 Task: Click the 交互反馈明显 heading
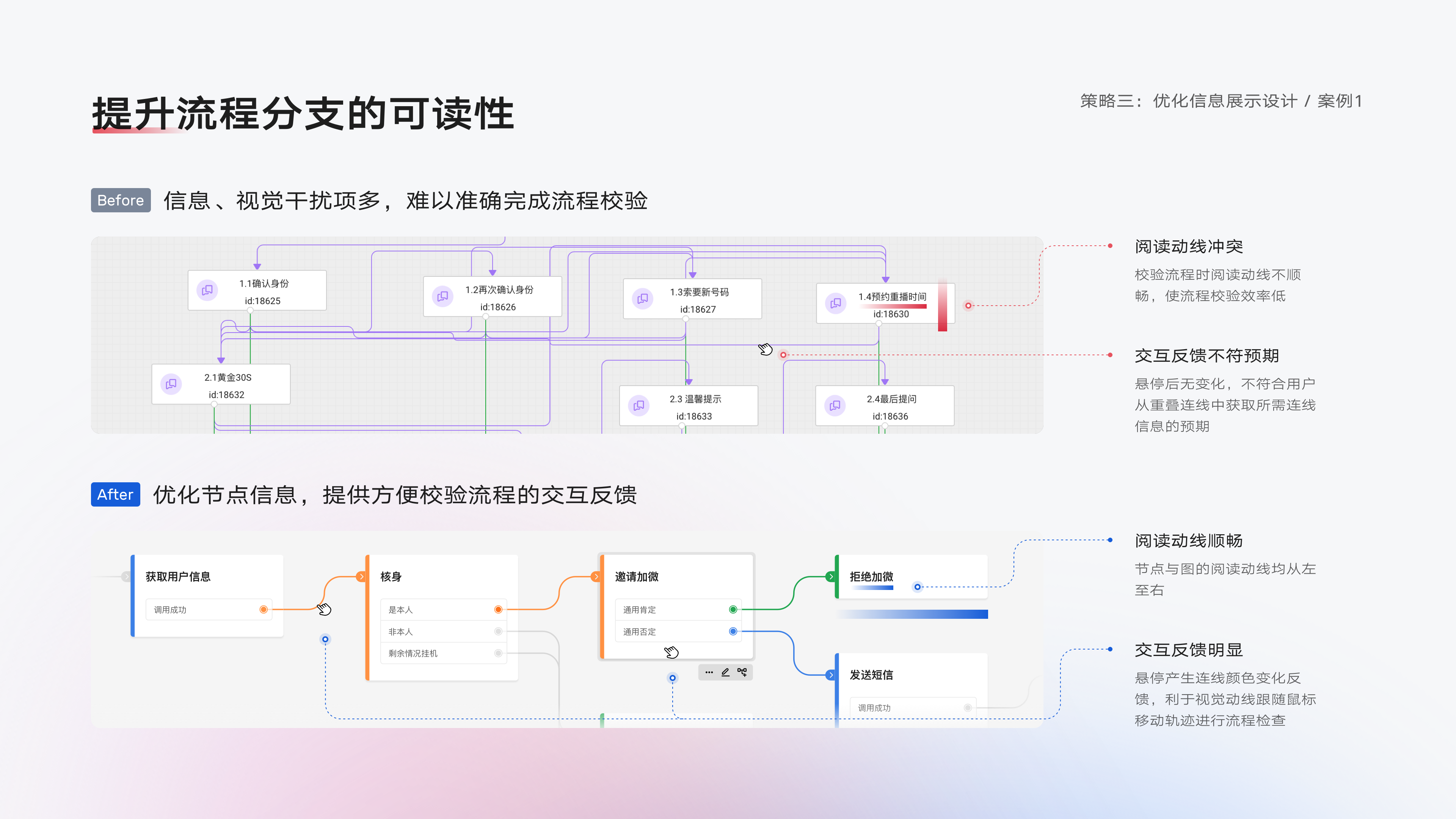[x=1189, y=650]
